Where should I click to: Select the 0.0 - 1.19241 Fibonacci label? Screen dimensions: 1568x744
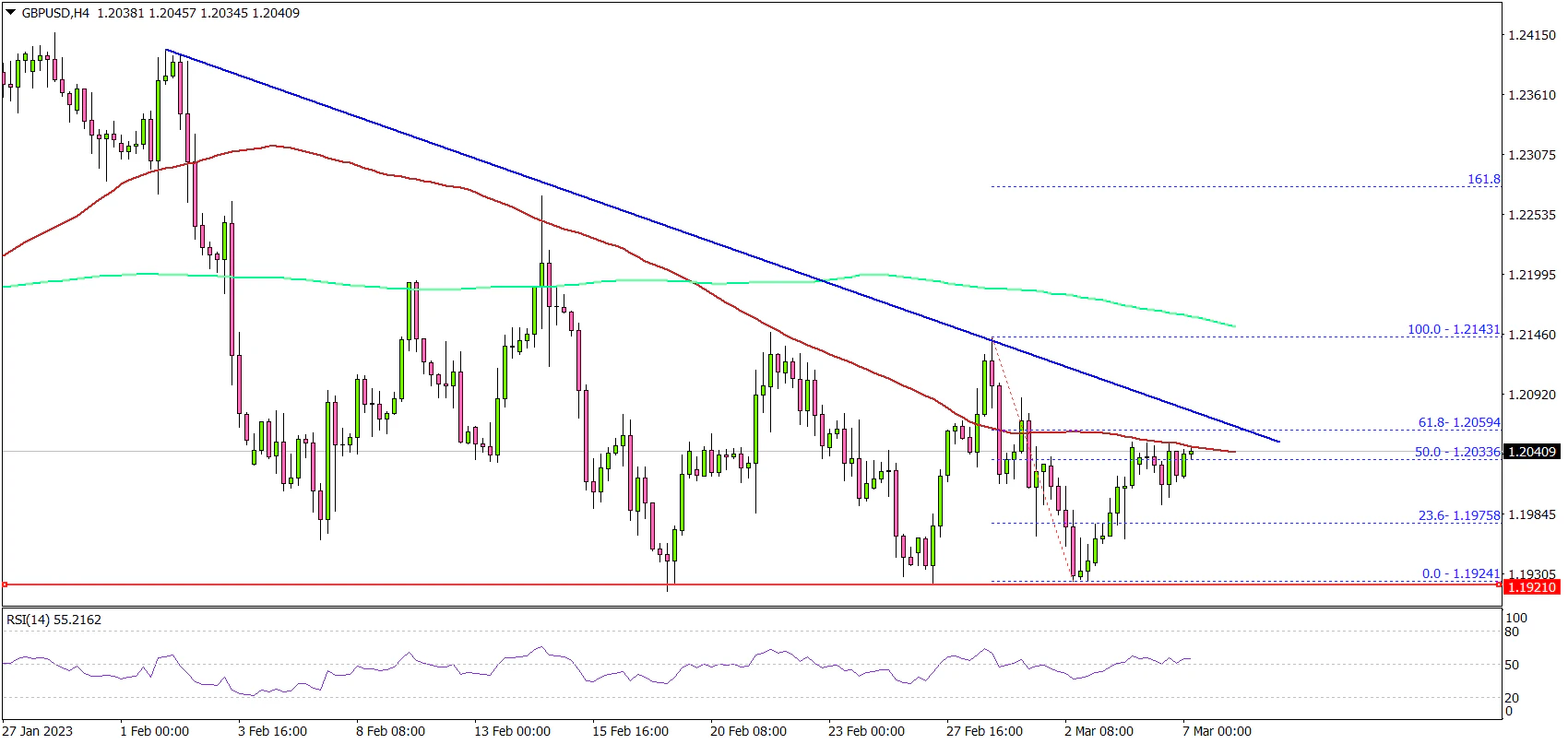[x=1461, y=573]
